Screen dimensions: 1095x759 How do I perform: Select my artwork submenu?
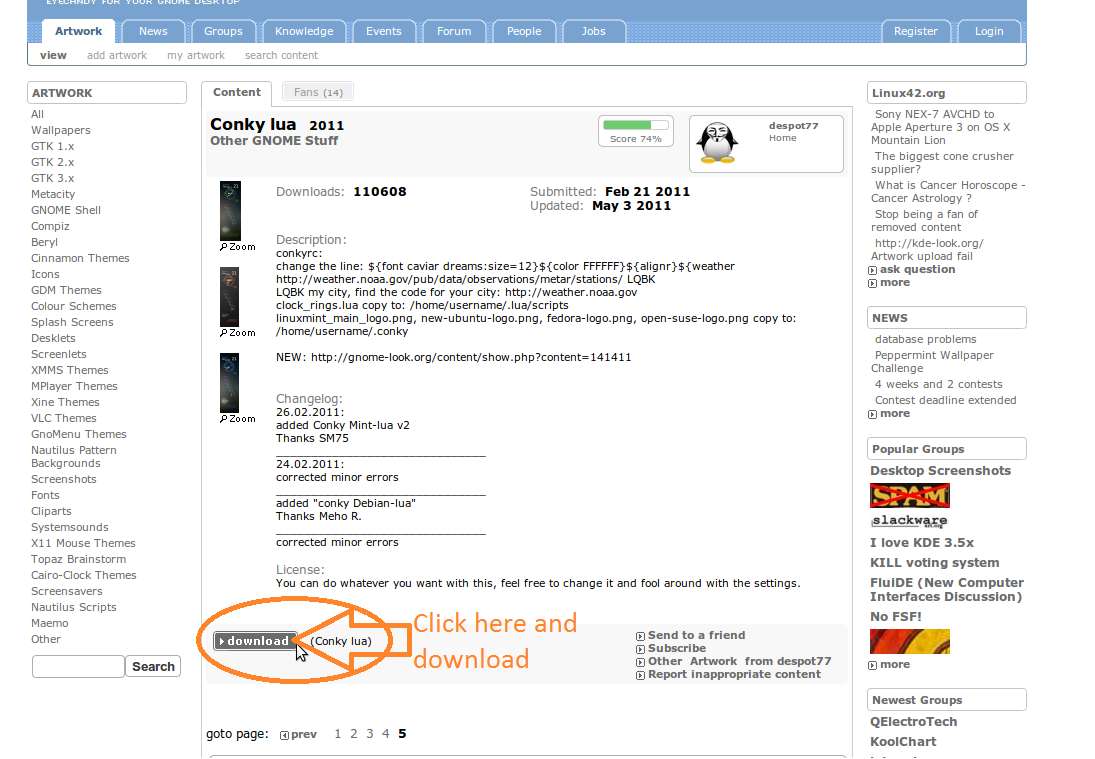pyautogui.click(x=196, y=55)
